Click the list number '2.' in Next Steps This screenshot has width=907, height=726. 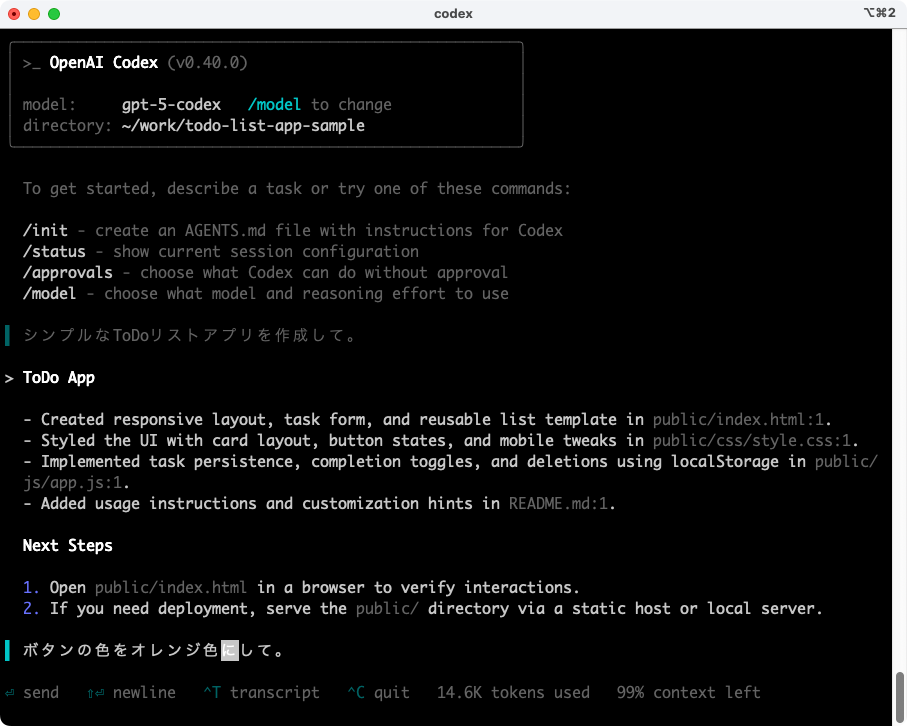pos(31,609)
